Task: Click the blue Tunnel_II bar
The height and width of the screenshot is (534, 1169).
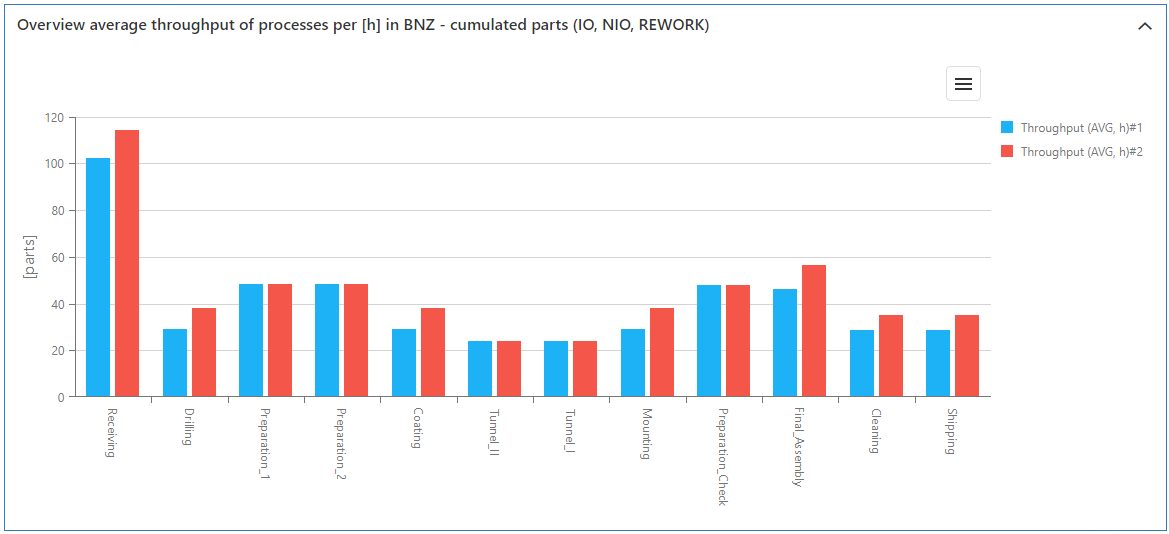Action: coord(480,369)
